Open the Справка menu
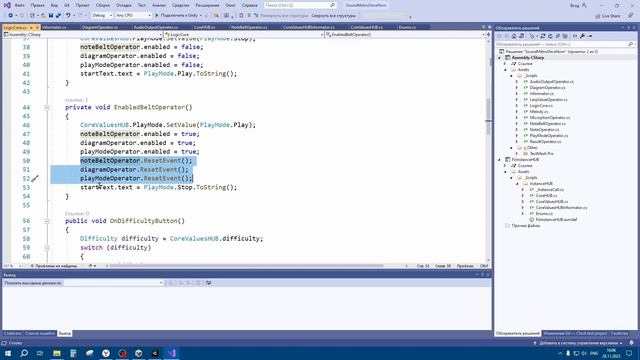Screen dimensions: 640x360 (x=249, y=5)
